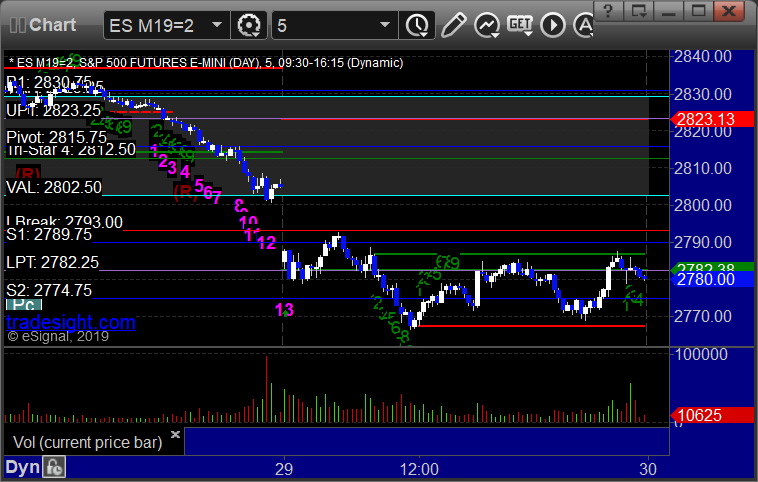
Task: Click the blue 2780.00 price marker
Action: pos(711,280)
